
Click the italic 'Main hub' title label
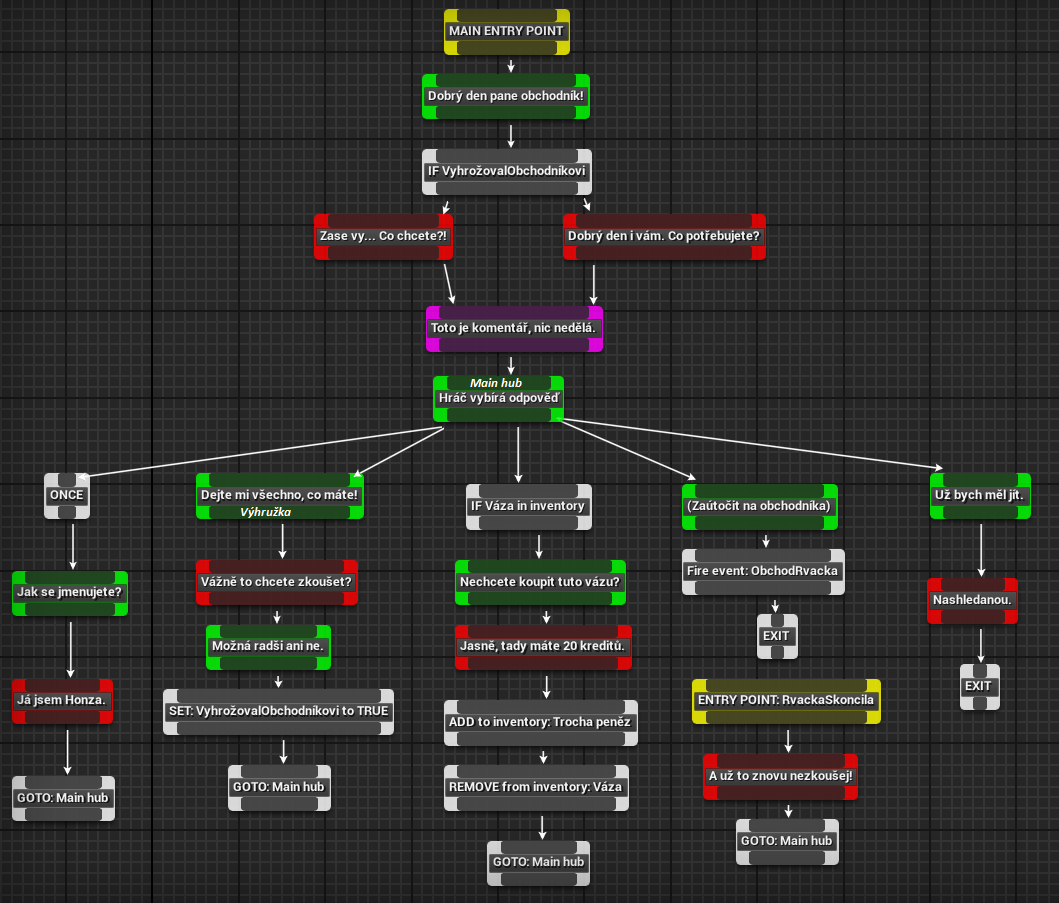pyautogui.click(x=496, y=383)
